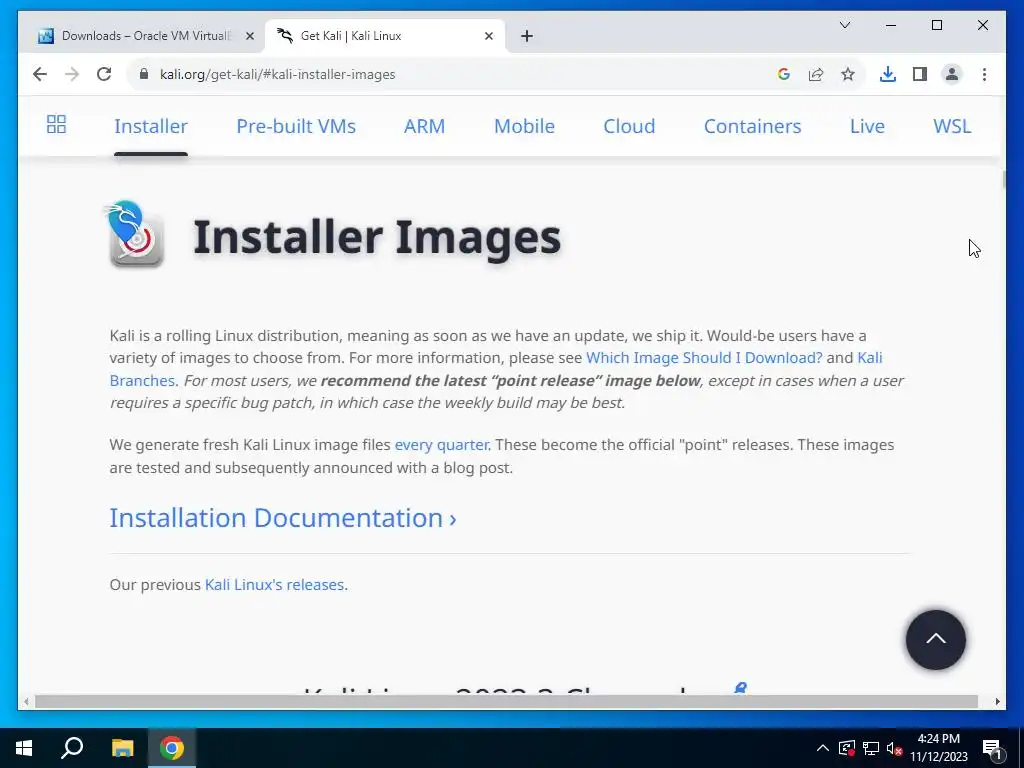Screen dimensions: 1024x768
Task: Click the muted volume tray icon
Action: point(894,748)
